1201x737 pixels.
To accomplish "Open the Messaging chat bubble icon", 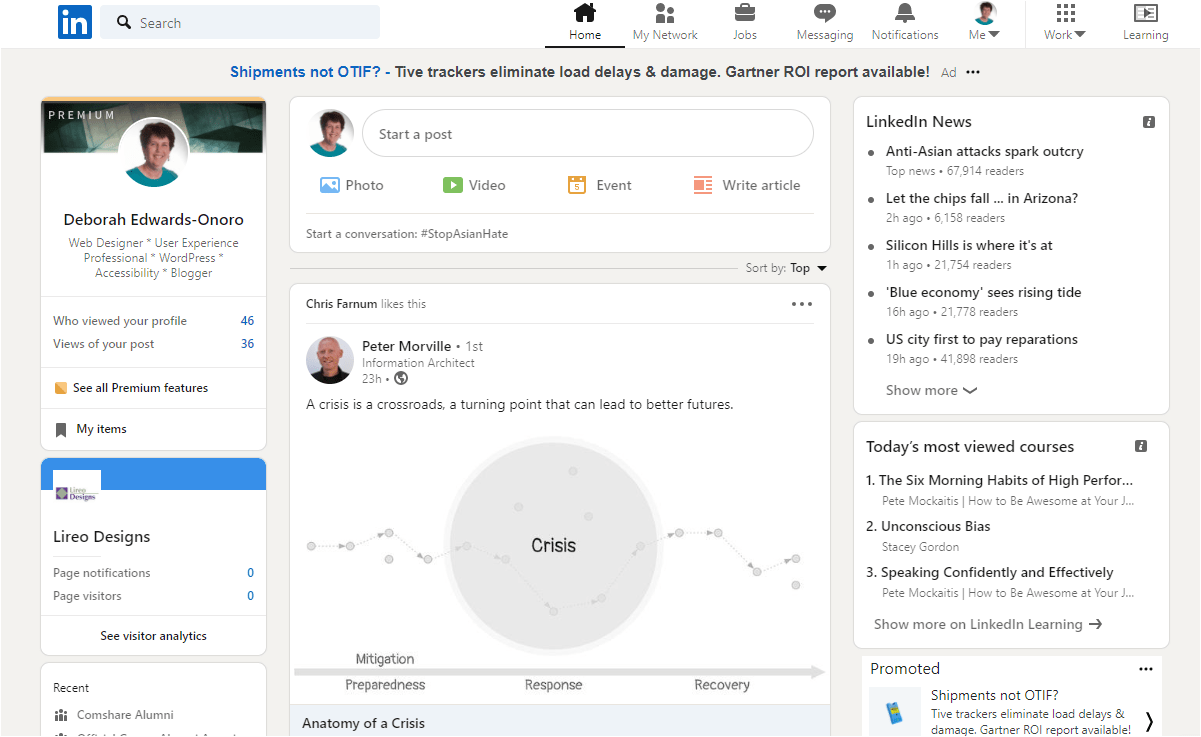I will 825,13.
